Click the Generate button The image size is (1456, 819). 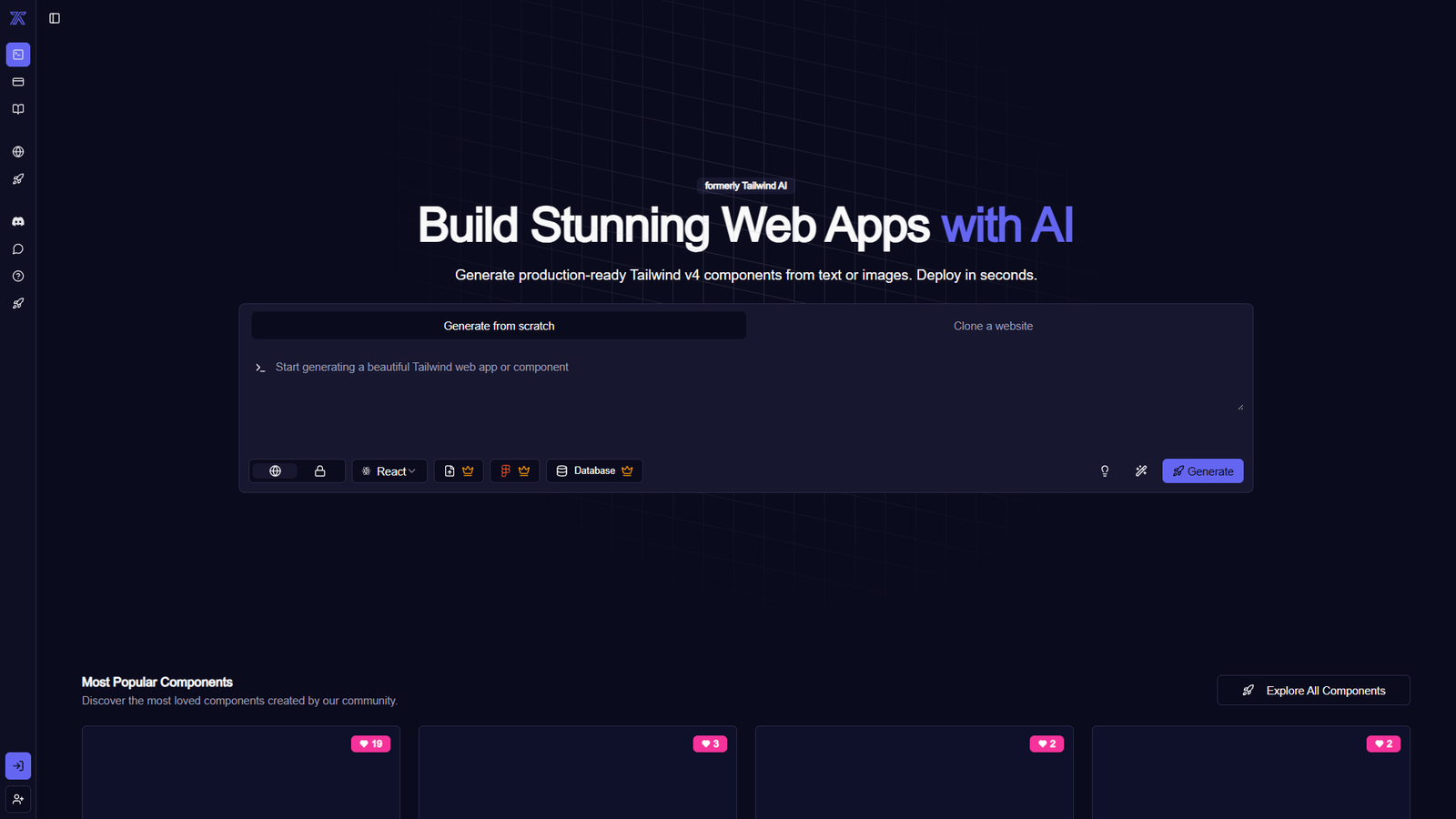pyautogui.click(x=1203, y=471)
